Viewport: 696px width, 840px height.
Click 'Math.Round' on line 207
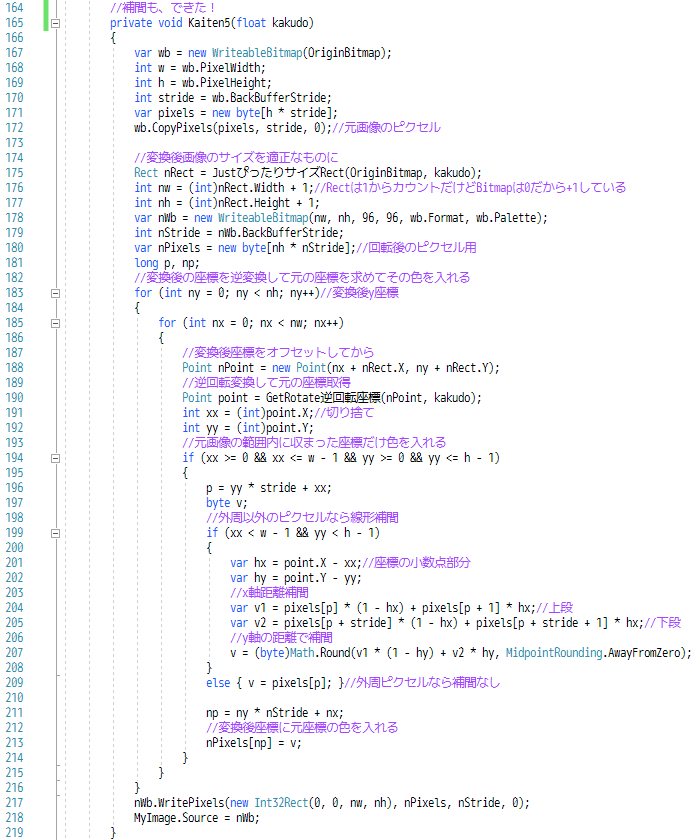pos(320,653)
